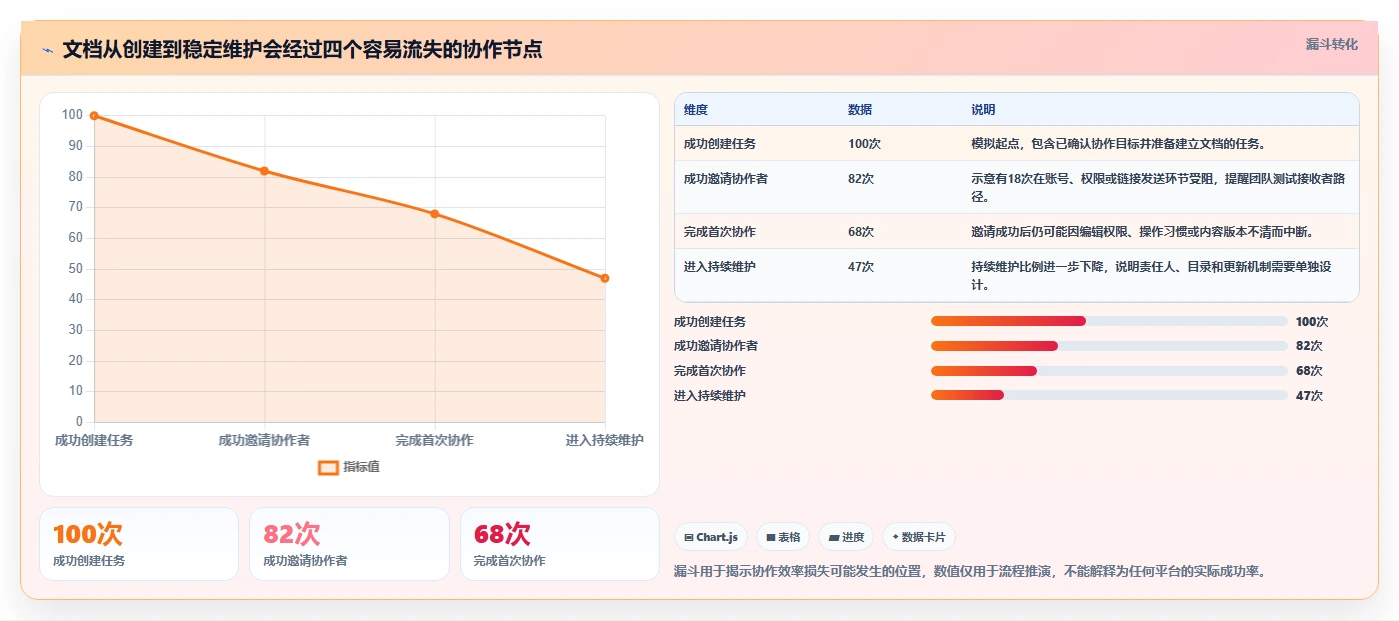Open the 68次 完成首次协作 data card
The width and height of the screenshot is (1399, 621).
(x=559, y=544)
